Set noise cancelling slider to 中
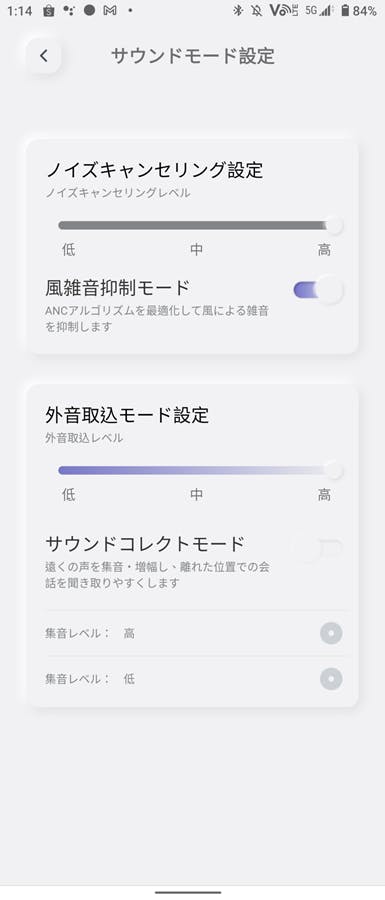This screenshot has height=900, width=385. [196, 226]
